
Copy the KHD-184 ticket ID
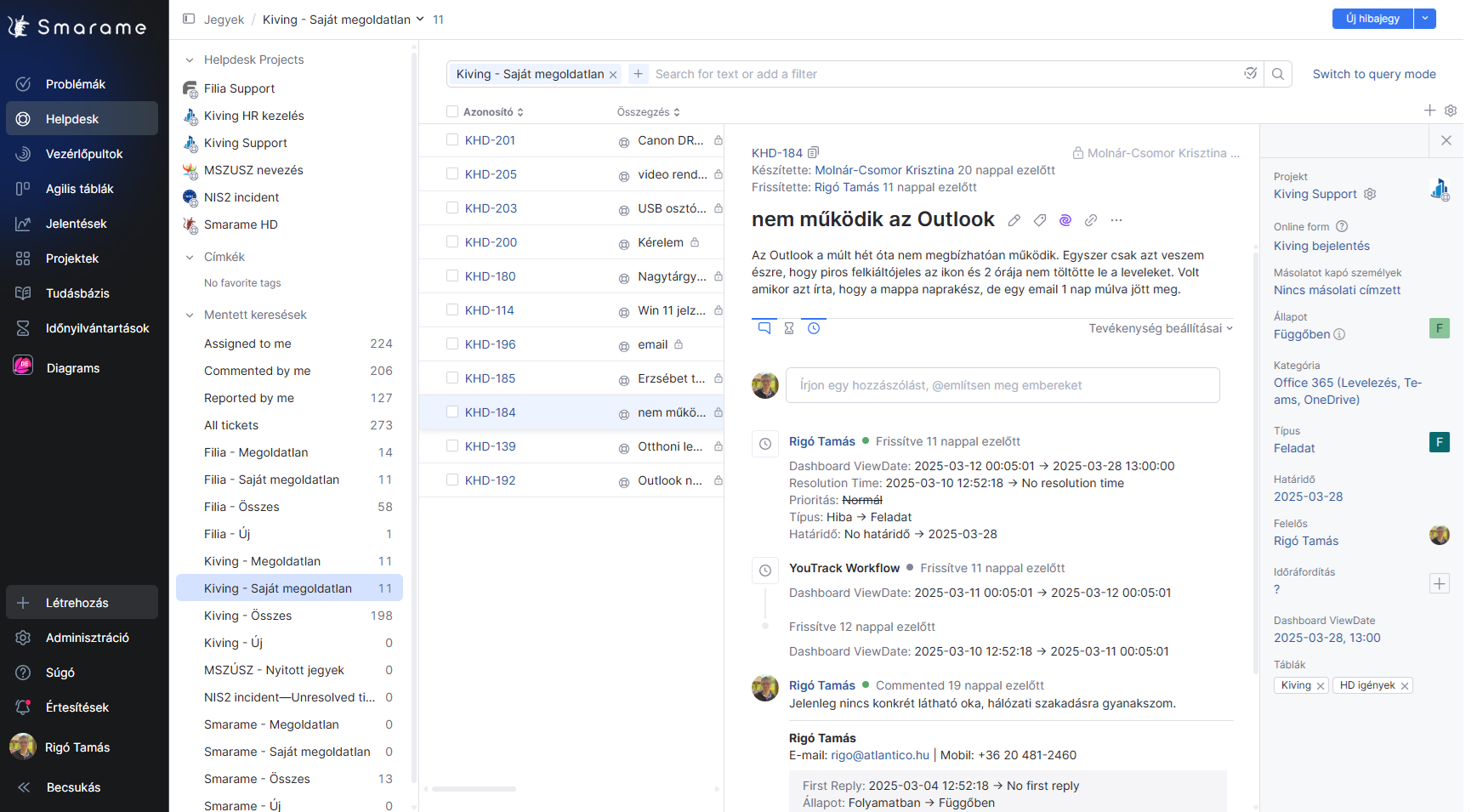[814, 153]
